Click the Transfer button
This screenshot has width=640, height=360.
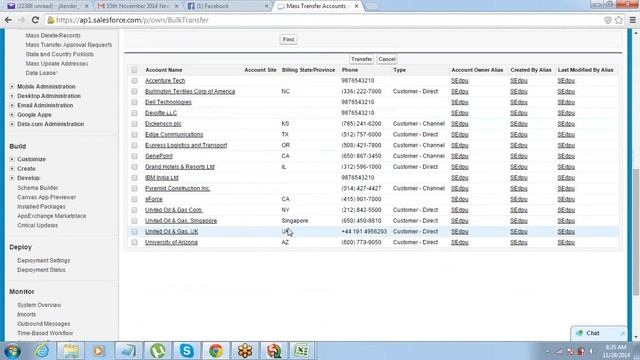pyautogui.click(x=362, y=59)
